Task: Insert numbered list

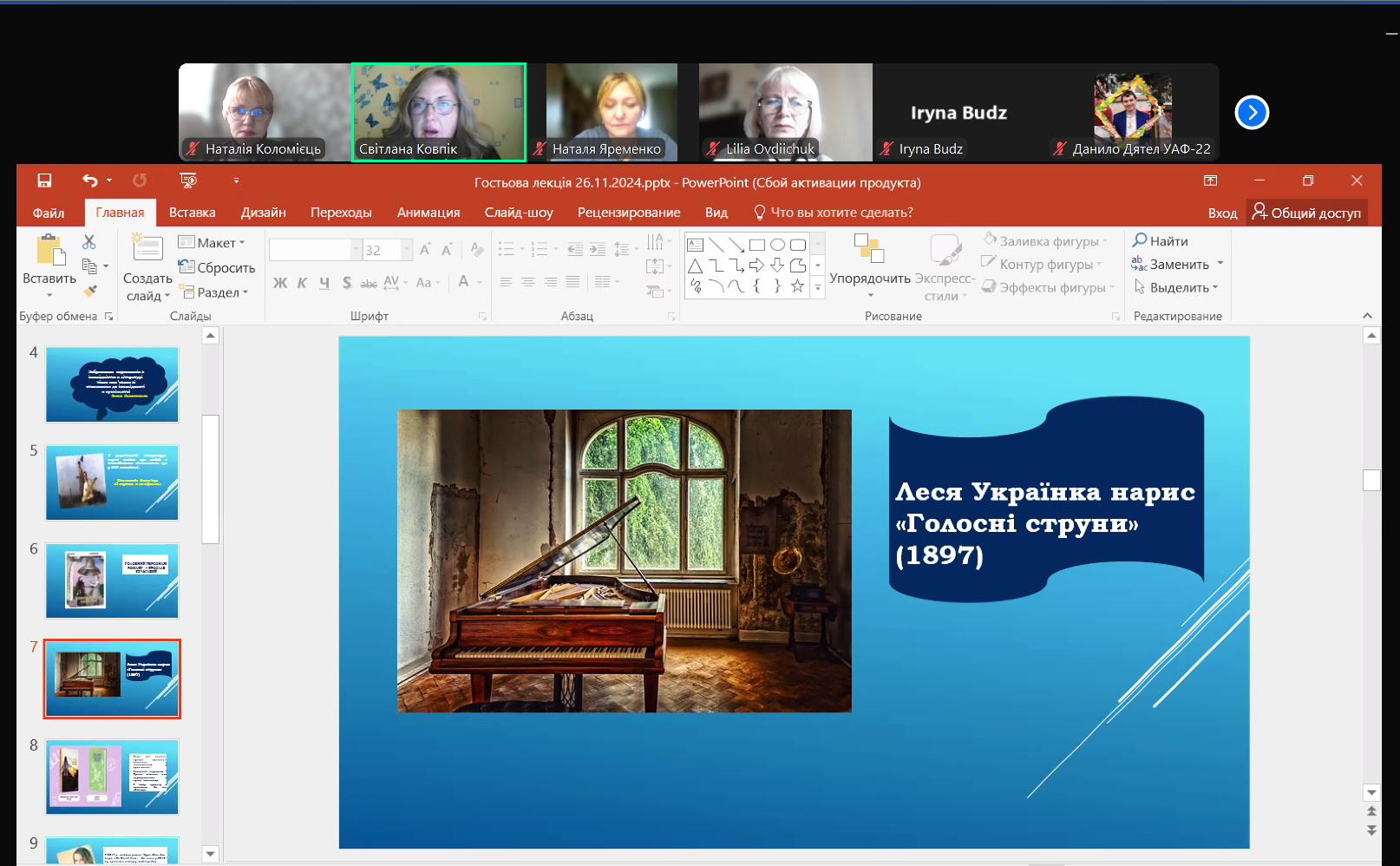Action: click(540, 250)
